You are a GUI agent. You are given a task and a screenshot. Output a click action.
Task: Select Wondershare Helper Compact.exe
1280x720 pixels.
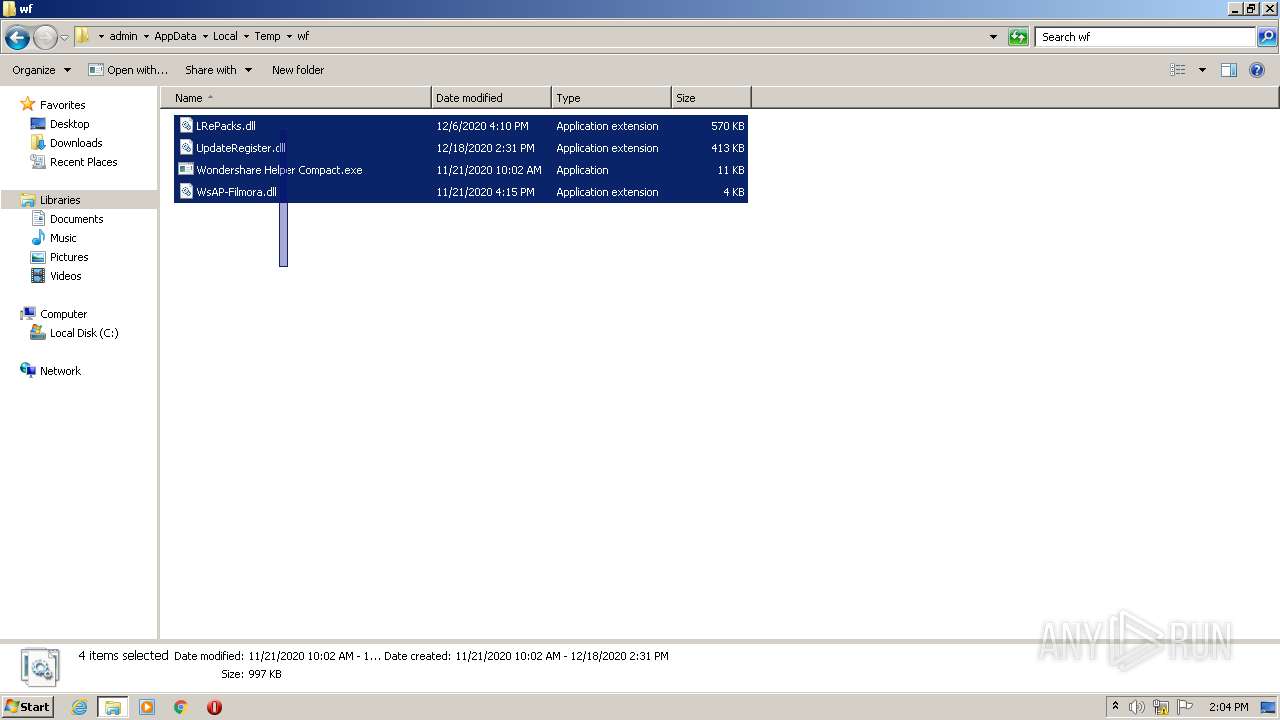point(461,170)
